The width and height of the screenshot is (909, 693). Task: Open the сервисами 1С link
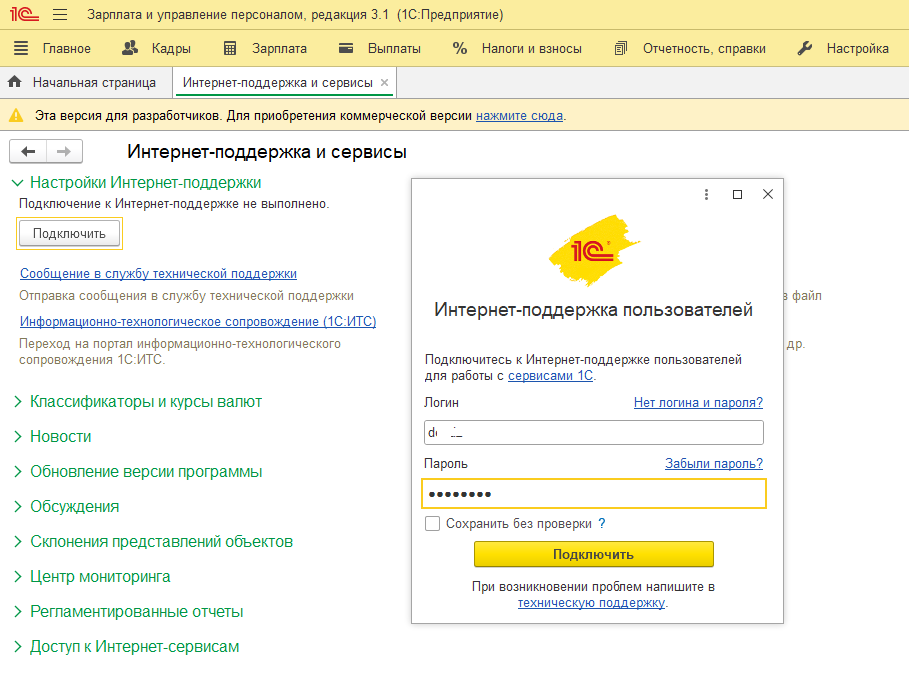(551, 376)
